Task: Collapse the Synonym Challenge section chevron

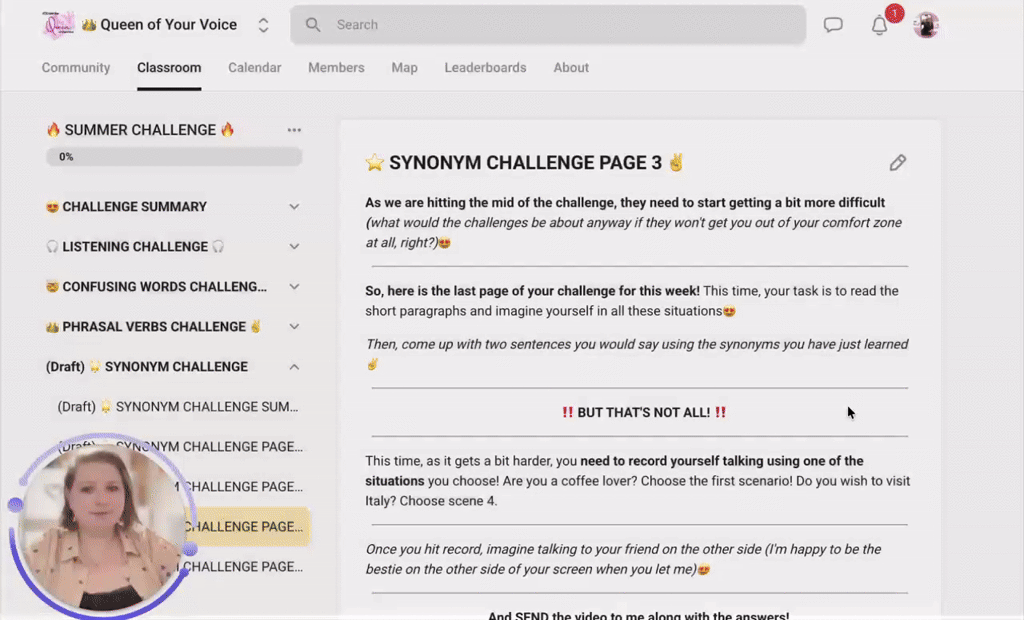Action: pos(295,367)
